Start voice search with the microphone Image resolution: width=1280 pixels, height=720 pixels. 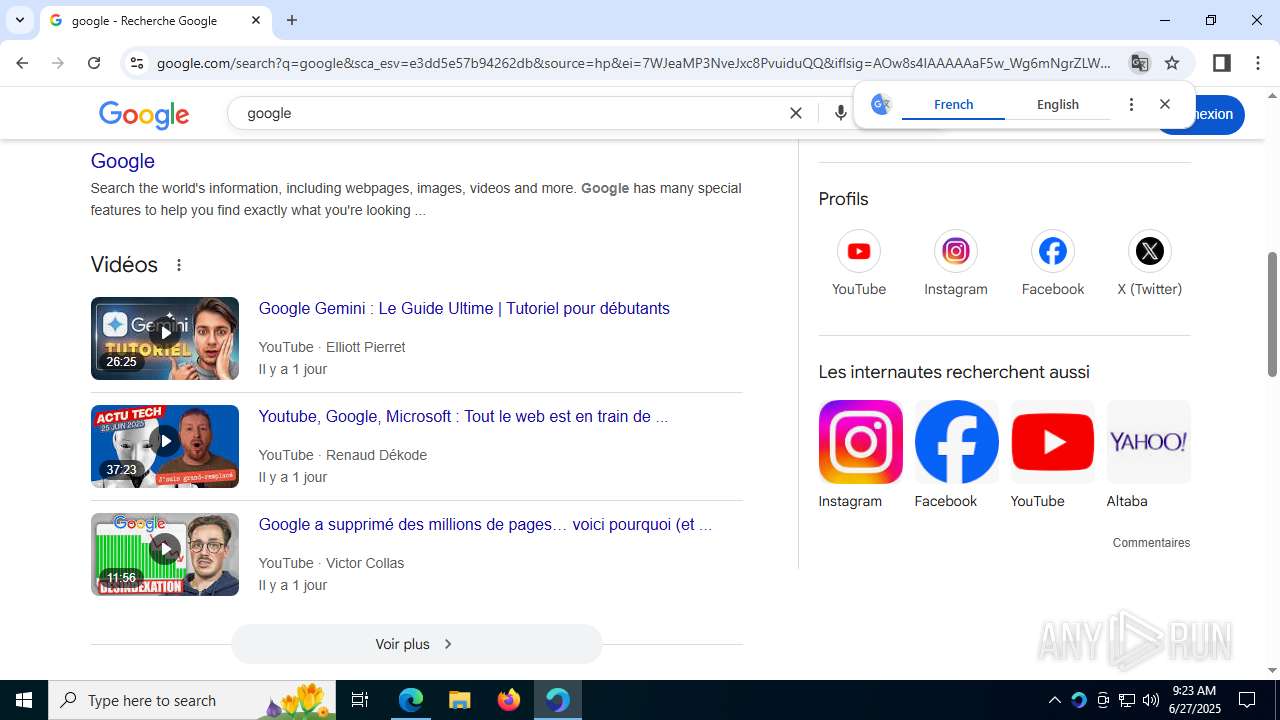[x=841, y=113]
